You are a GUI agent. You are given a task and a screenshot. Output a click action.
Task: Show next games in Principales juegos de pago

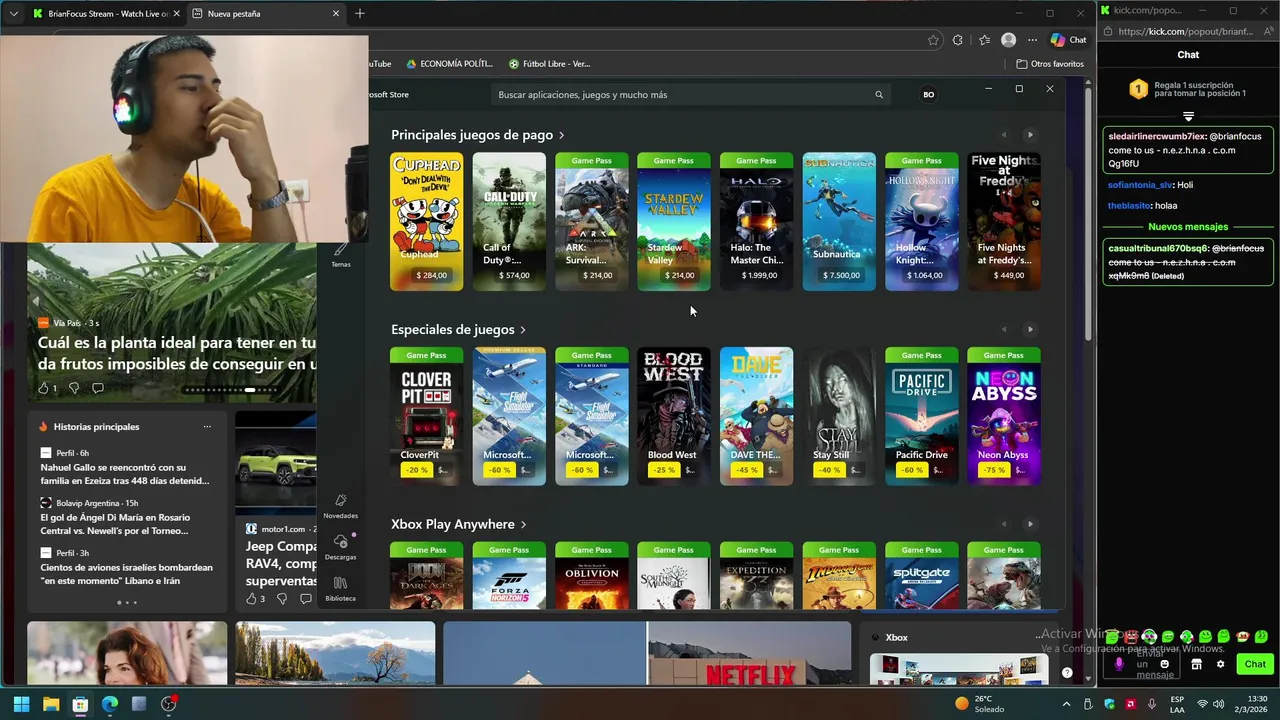[1030, 135]
